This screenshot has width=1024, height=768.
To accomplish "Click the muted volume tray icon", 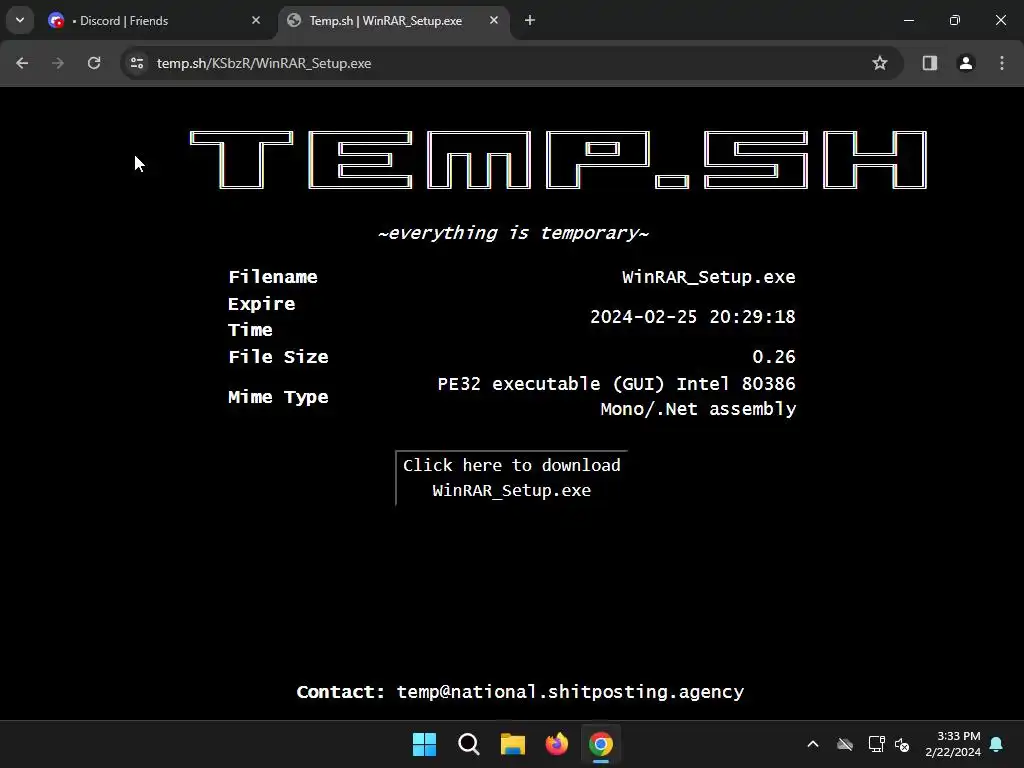I will pyautogui.click(x=902, y=744).
